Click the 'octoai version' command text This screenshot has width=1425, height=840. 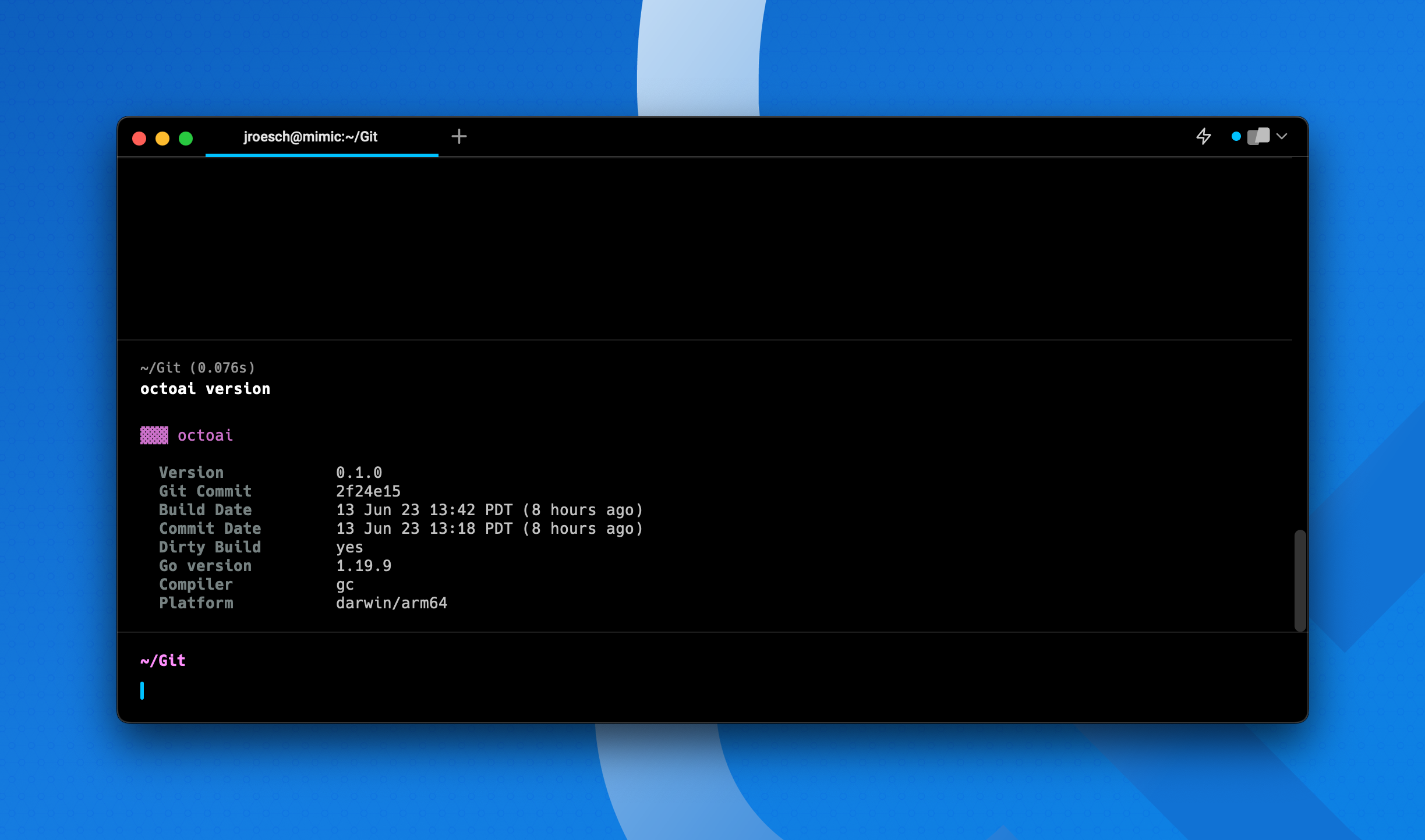[x=205, y=389]
